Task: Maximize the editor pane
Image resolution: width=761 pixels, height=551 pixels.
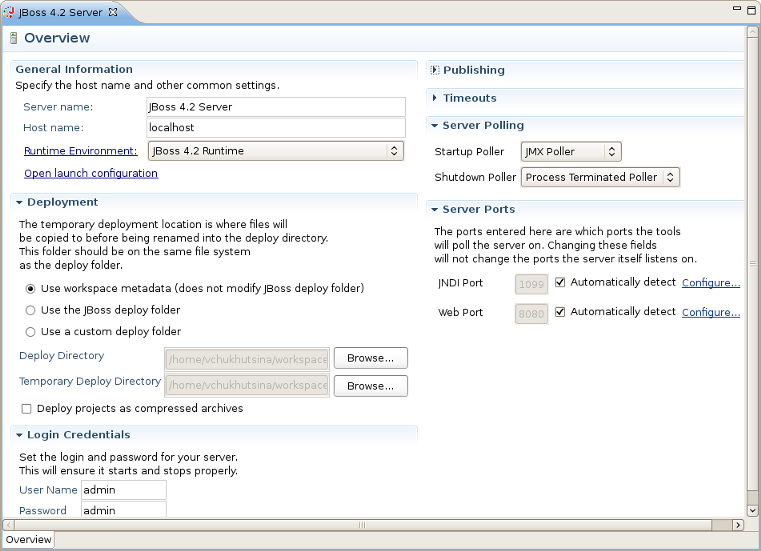Action: 749,9
